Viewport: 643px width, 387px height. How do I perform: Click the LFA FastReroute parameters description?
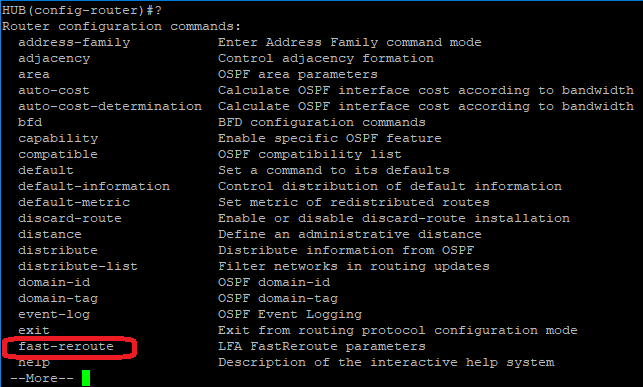tap(322, 346)
